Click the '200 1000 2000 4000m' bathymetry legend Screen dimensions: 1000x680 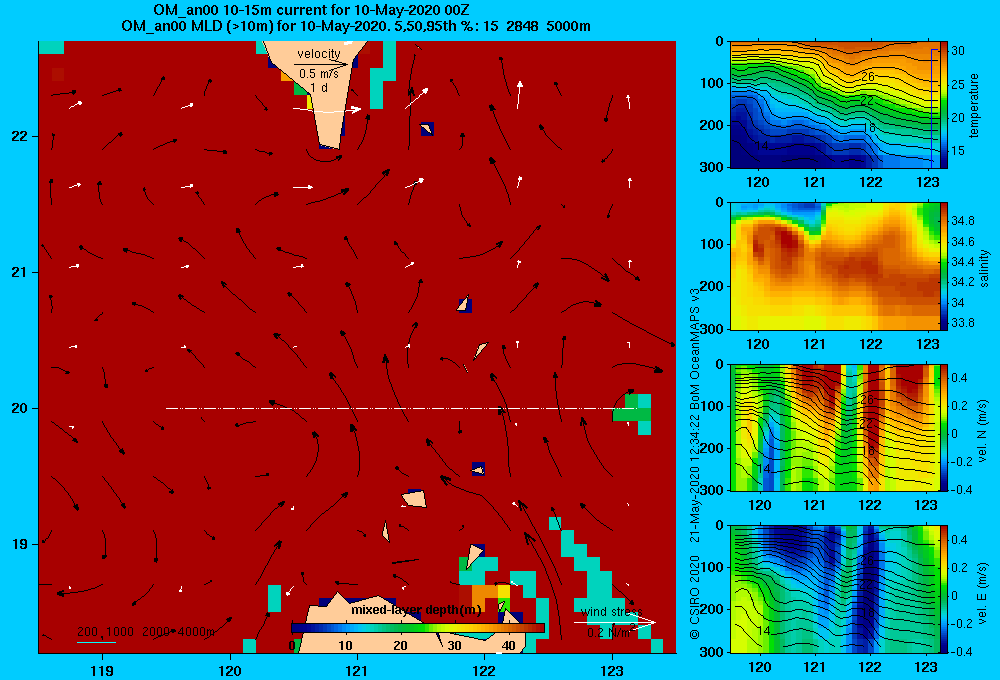point(145,632)
